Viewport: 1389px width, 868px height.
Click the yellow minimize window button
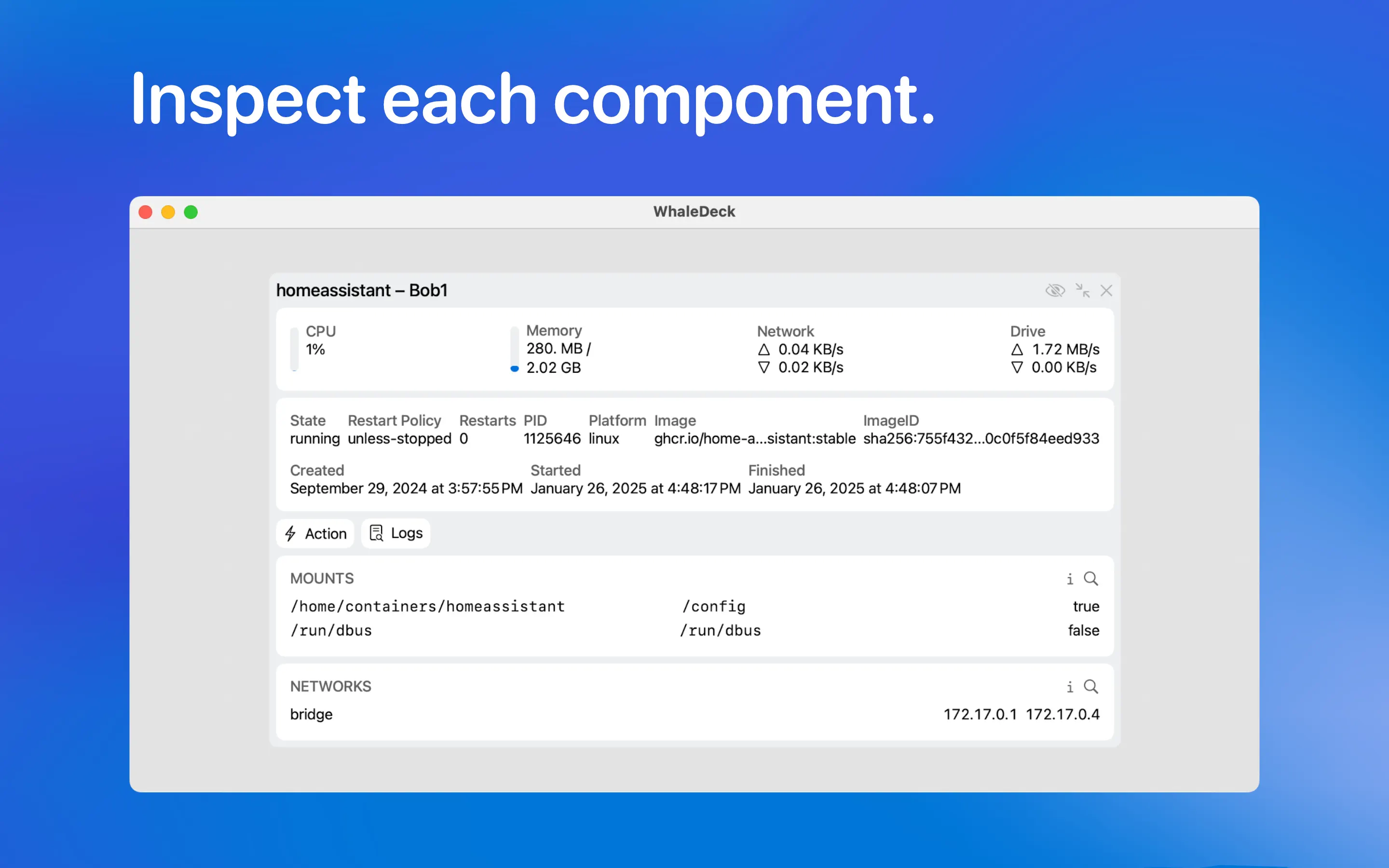[168, 212]
